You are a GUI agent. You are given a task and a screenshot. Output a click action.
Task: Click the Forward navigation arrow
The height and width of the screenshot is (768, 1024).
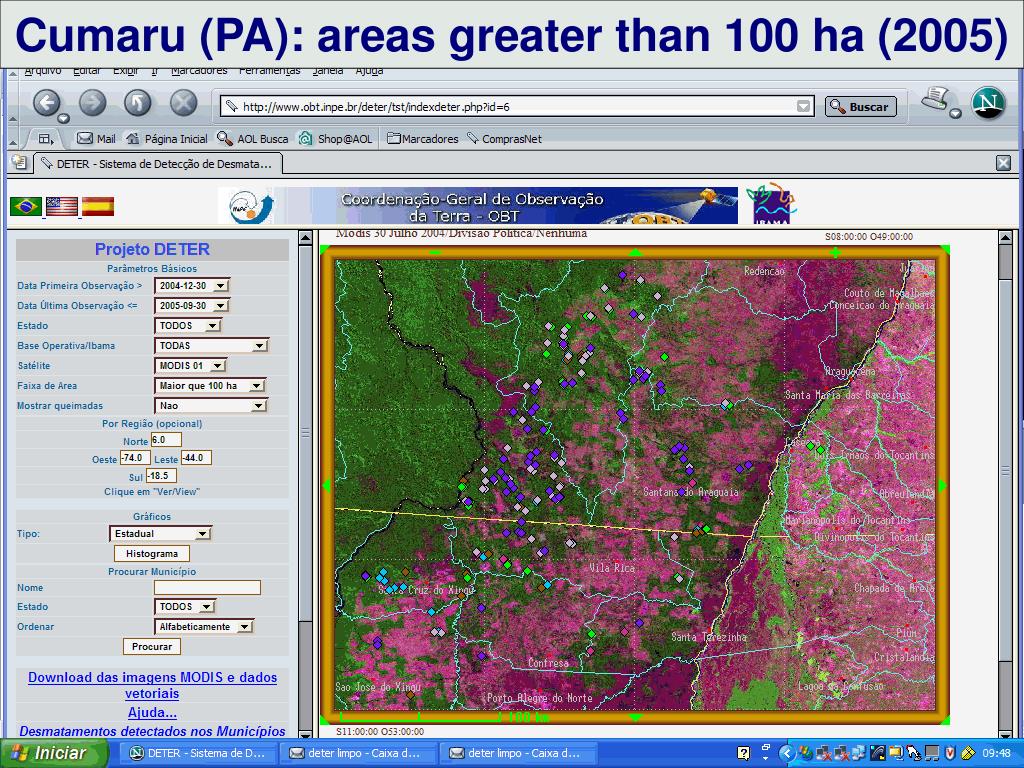pyautogui.click(x=93, y=103)
